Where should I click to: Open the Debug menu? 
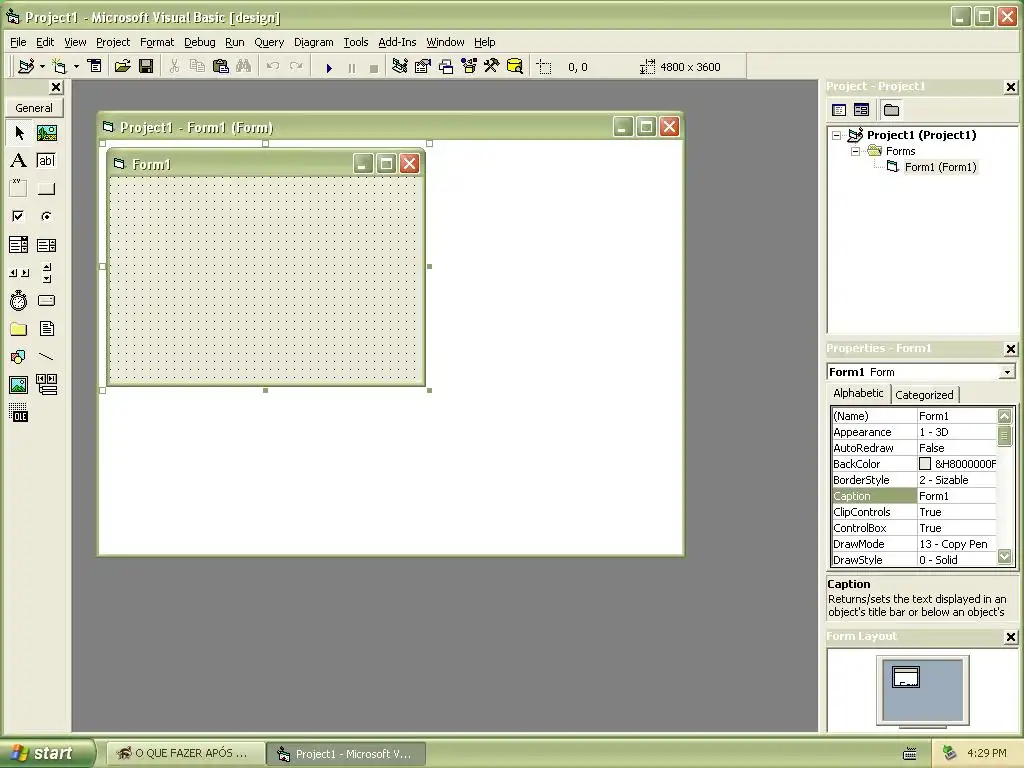(199, 42)
